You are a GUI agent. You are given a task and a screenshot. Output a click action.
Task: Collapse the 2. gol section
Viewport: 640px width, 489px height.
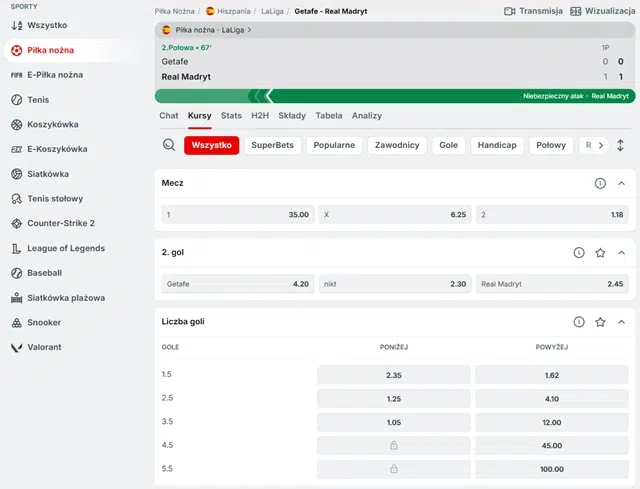[x=621, y=253]
